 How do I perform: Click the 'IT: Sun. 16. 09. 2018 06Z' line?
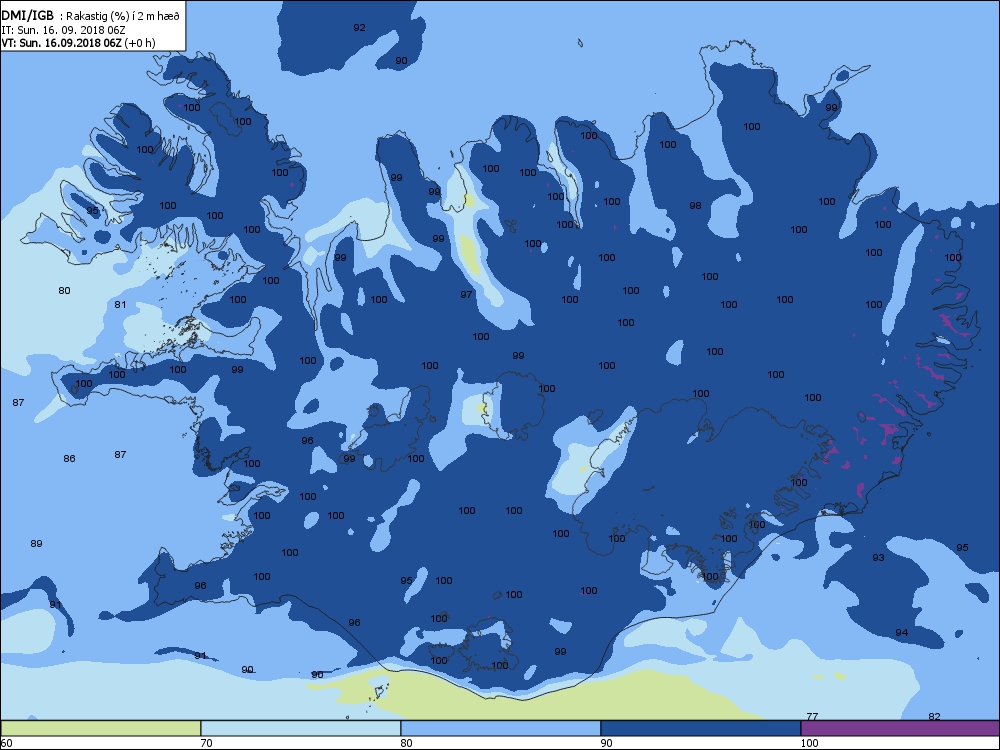pyautogui.click(x=63, y=29)
